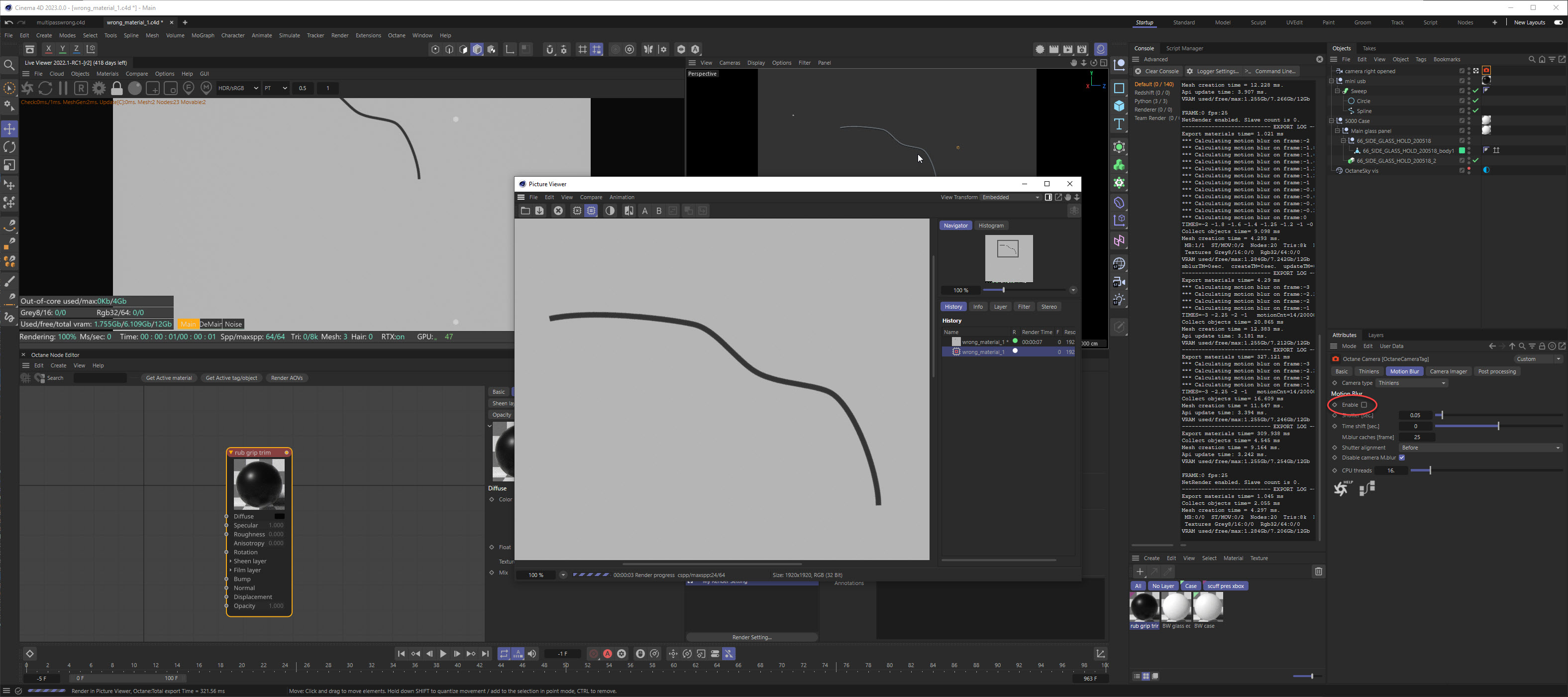Click the Octane logo send-scene icon
This screenshot has height=697, width=1568.
click(27, 88)
